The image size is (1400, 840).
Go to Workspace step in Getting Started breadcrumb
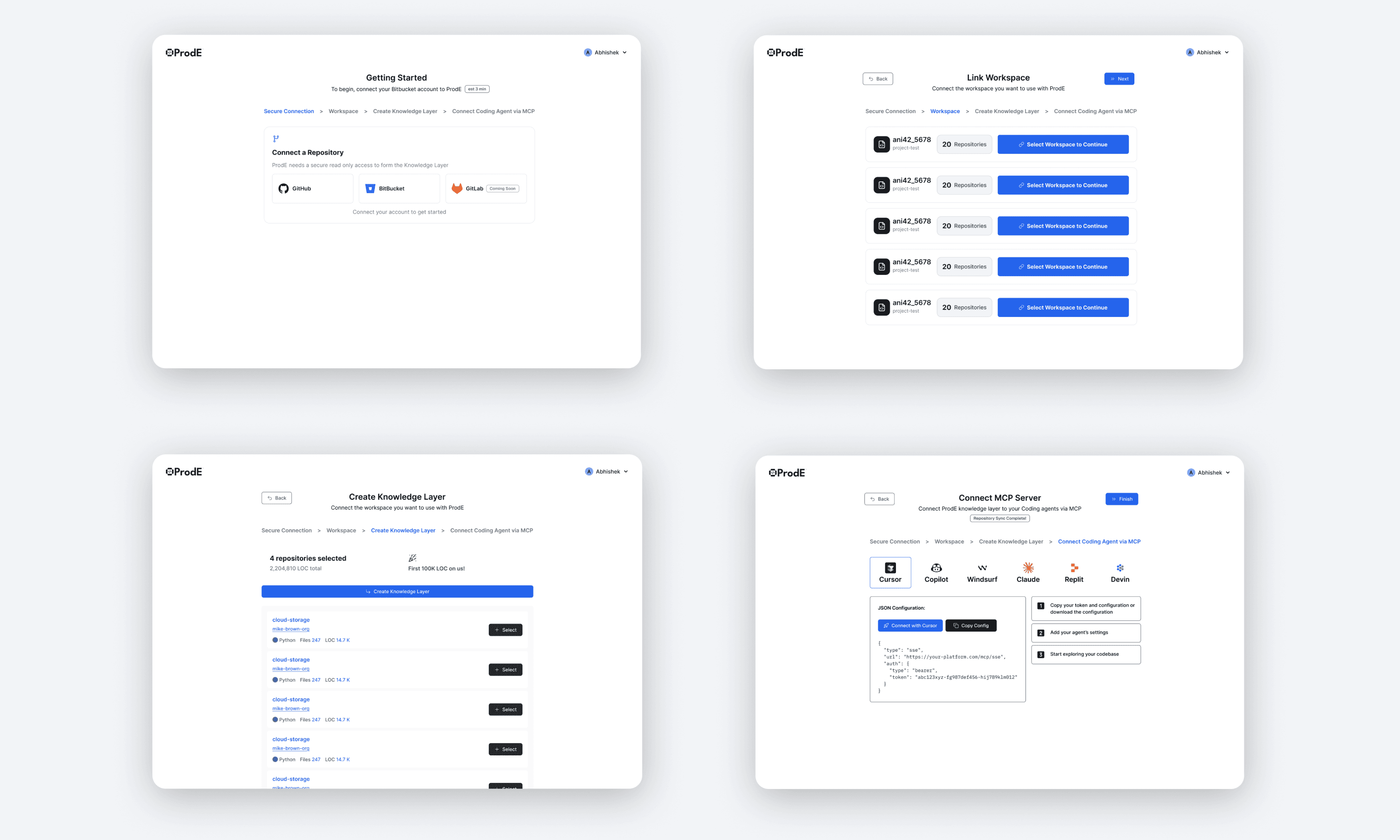pos(343,112)
